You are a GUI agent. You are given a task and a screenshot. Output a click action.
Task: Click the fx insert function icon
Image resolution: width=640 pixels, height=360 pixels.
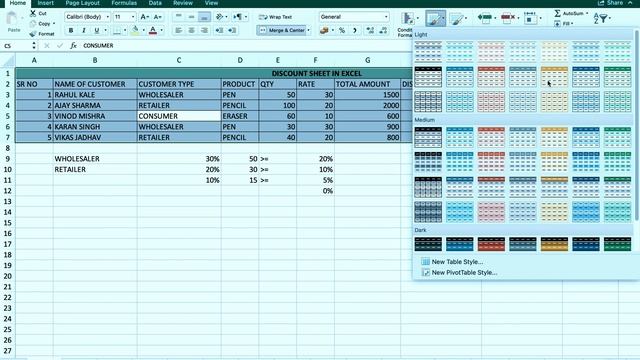point(73,46)
